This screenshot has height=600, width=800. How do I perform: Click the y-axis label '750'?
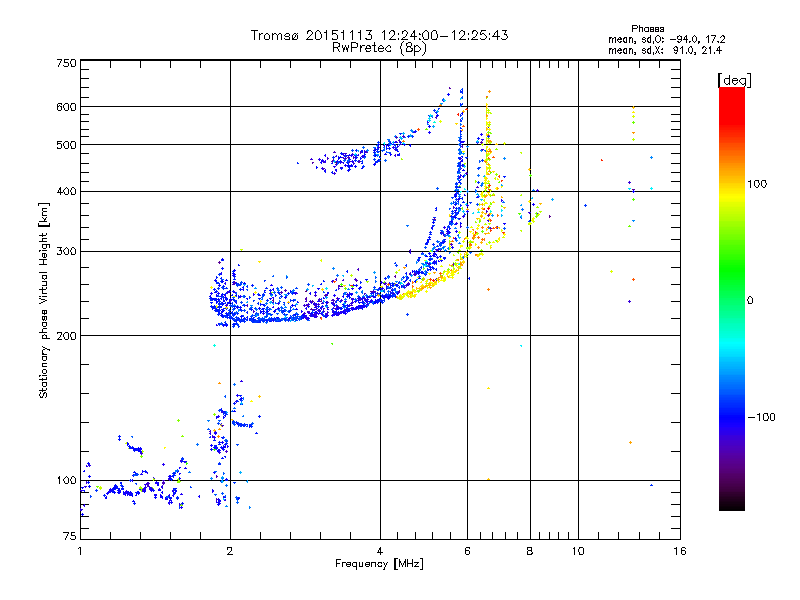pos(67,63)
